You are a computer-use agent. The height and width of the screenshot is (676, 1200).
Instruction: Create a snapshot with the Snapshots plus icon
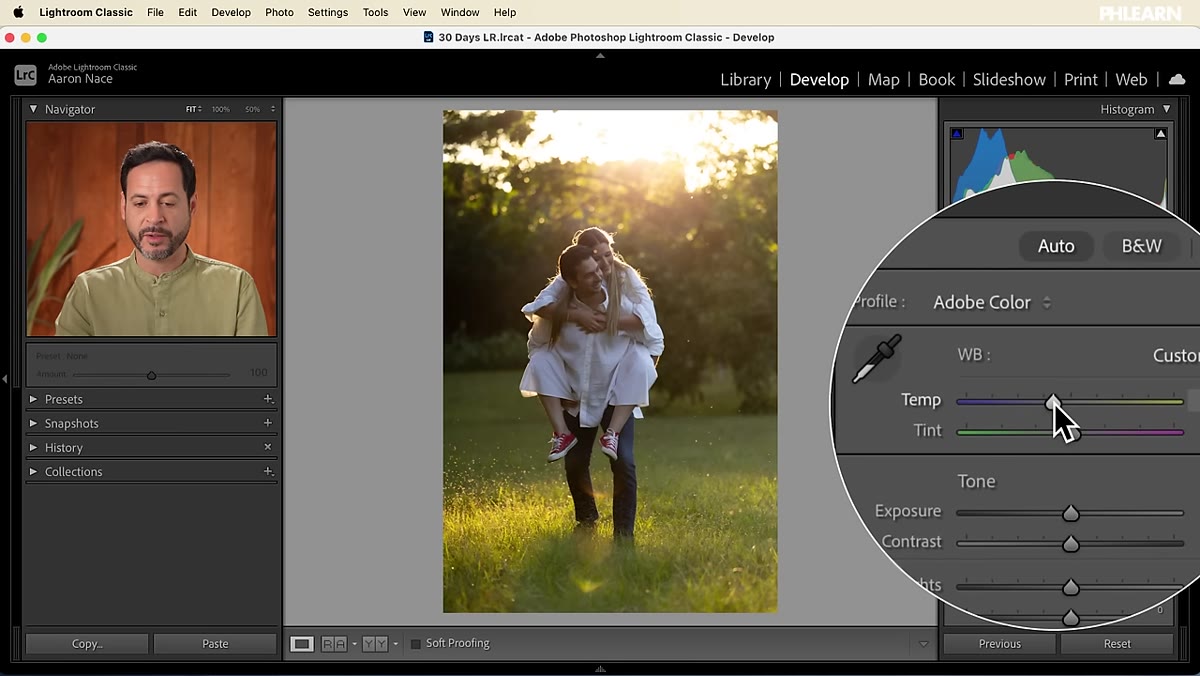tap(268, 423)
